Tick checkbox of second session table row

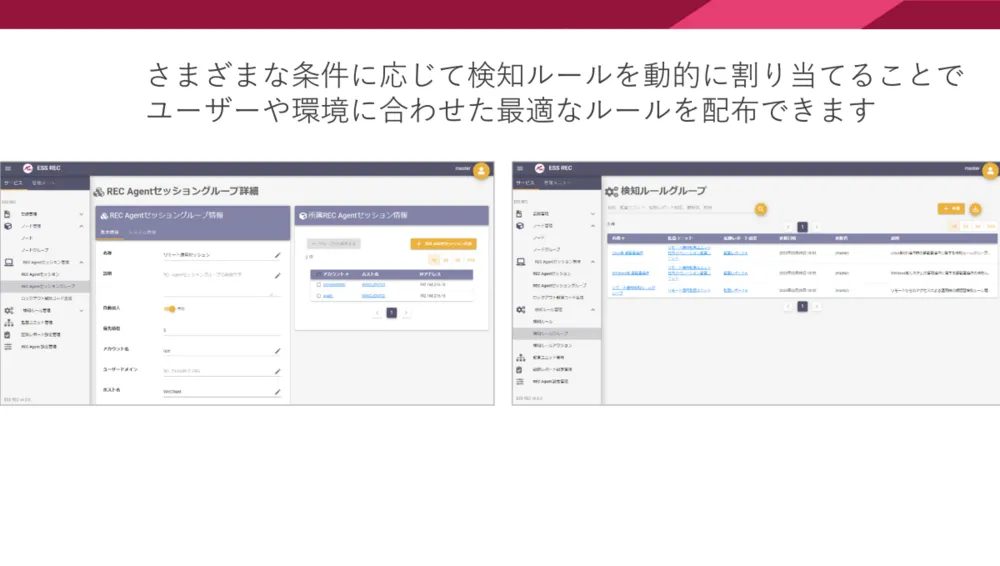point(318,296)
